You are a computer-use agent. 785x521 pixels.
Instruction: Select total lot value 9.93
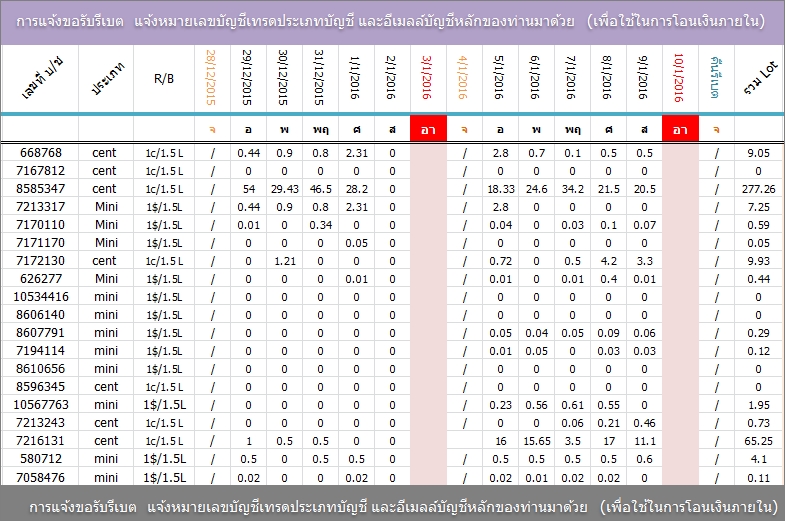pyautogui.click(x=758, y=261)
